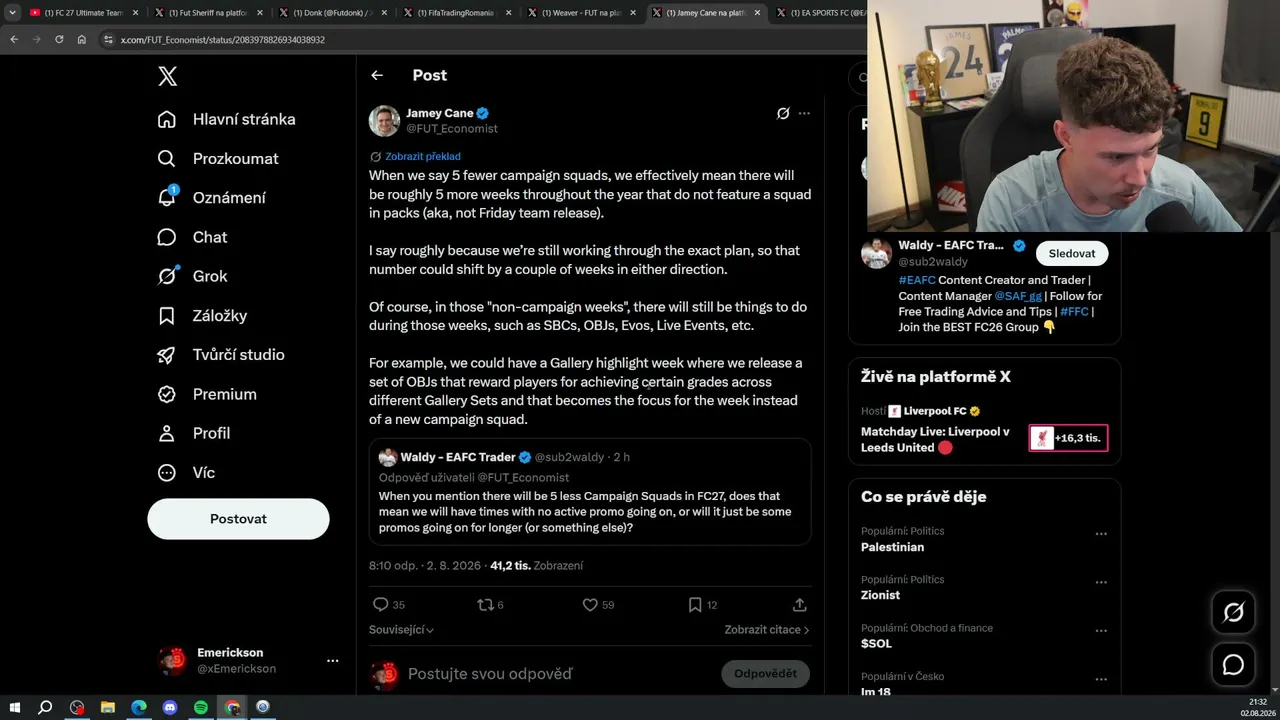The image size is (1280, 720).
Task: Open the Premium page
Action: (207, 394)
